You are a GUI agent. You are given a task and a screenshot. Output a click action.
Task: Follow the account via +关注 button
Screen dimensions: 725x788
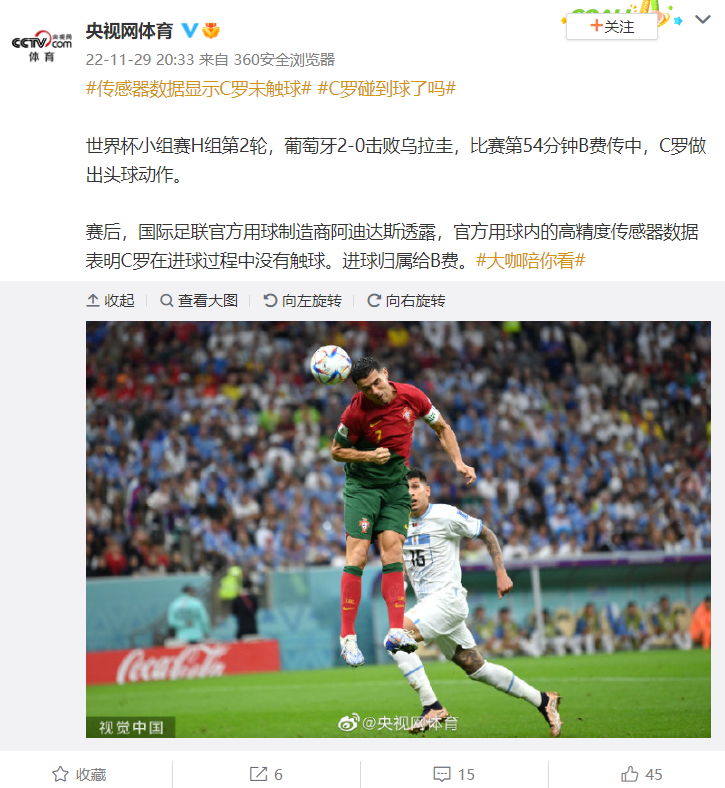pos(611,26)
